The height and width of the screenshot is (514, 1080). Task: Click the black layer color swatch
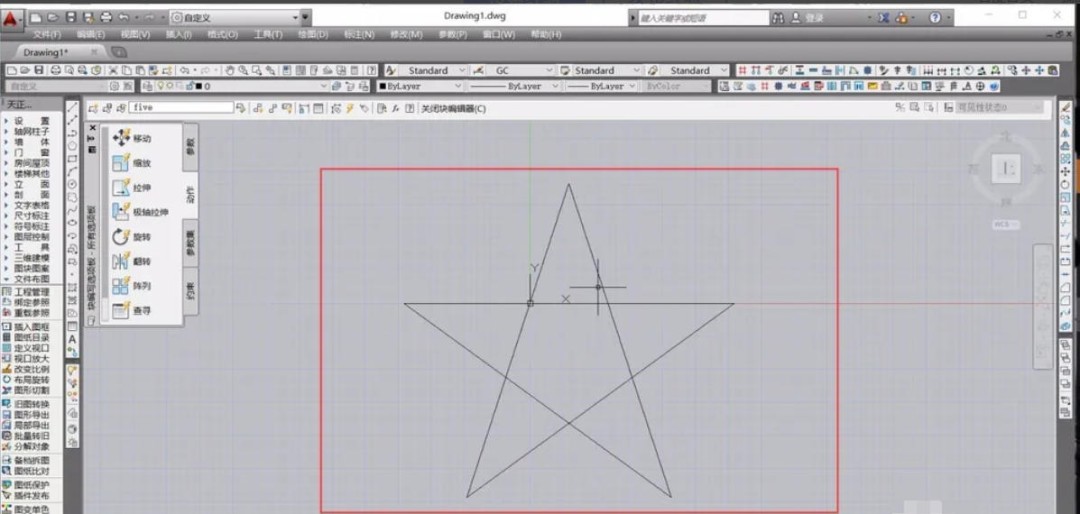(x=198, y=87)
